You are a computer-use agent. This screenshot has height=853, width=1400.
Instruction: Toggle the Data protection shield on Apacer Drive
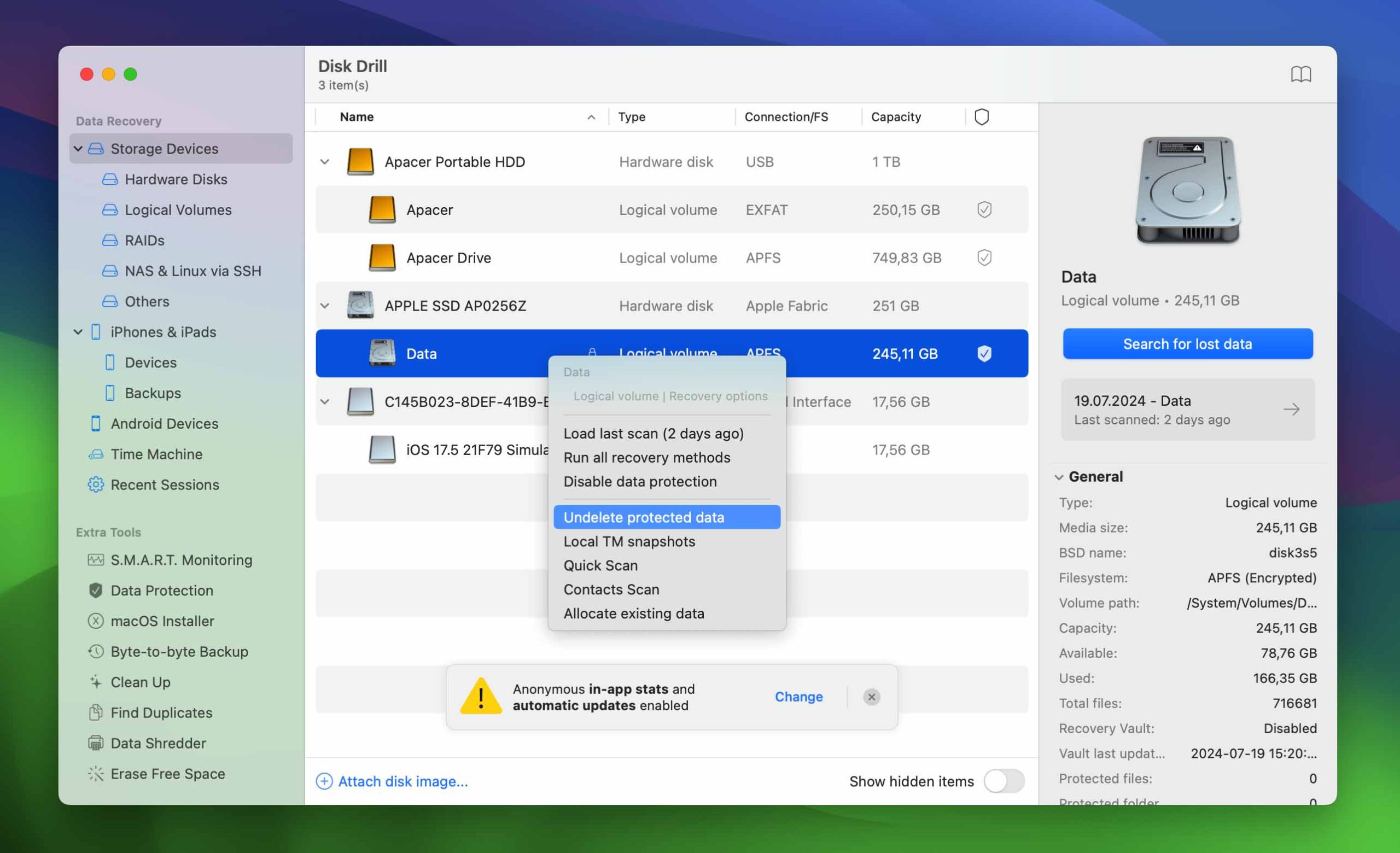[x=983, y=257]
